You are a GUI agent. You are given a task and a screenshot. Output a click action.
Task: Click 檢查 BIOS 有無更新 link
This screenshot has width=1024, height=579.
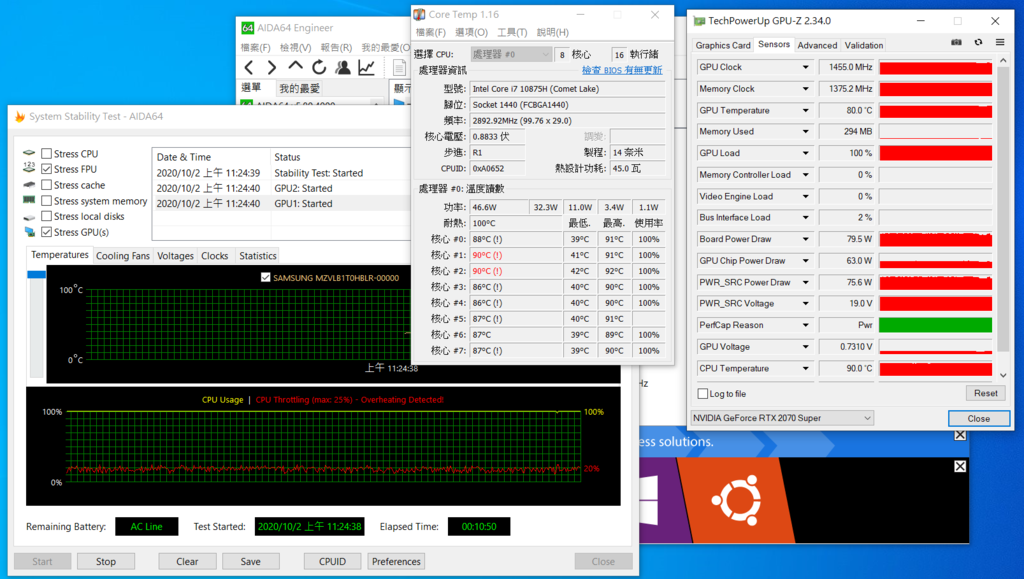point(622,70)
